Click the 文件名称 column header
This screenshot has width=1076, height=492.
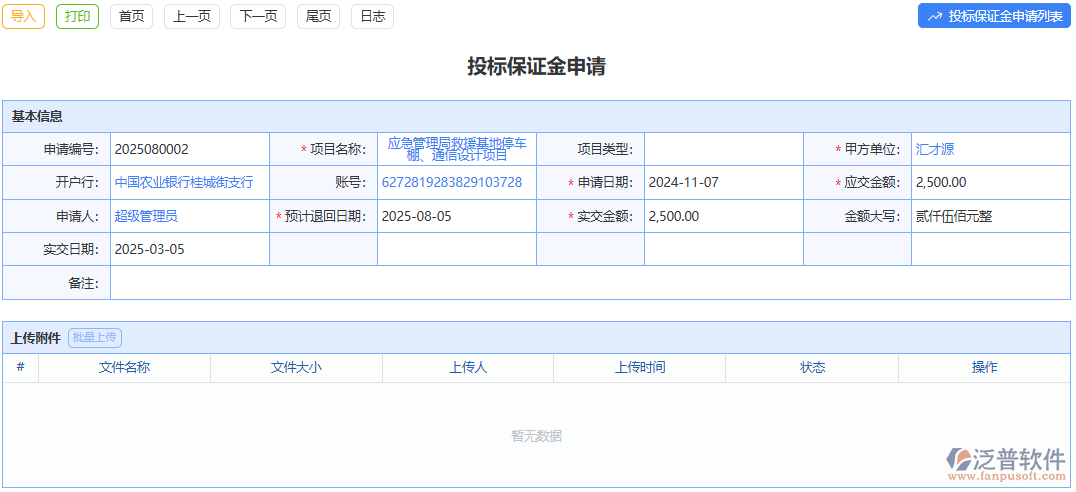124,367
